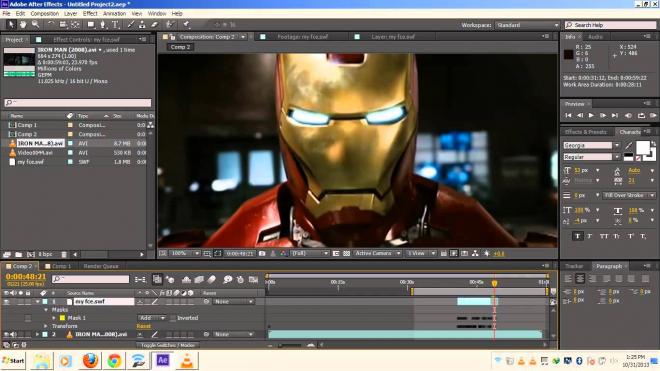Open the viewer resolution (Full) dropdown
The width and height of the screenshot is (660, 371).
pos(310,254)
